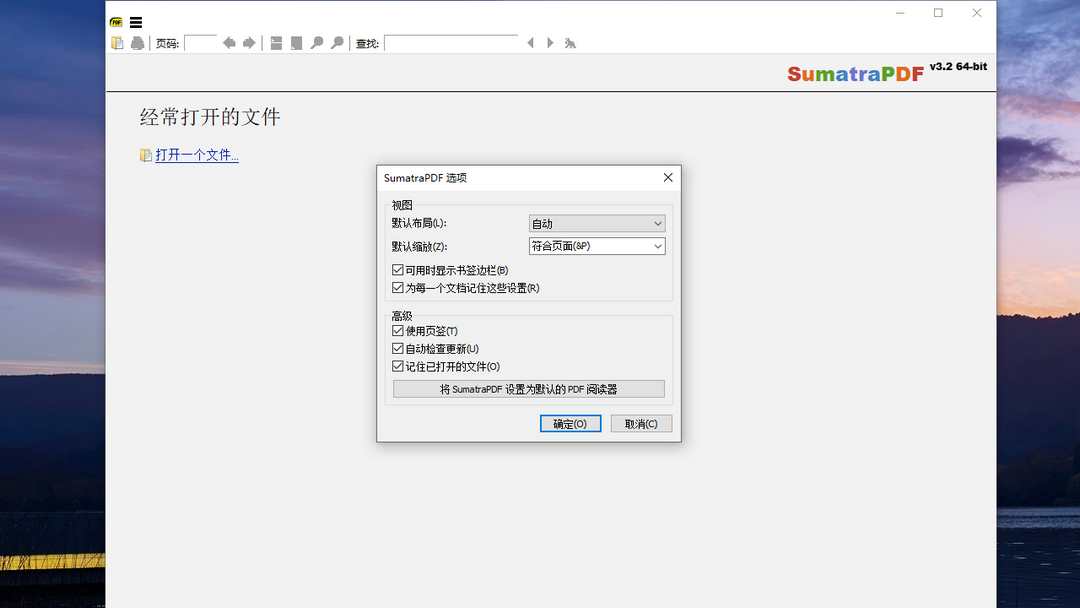Follow the 打开一个文件 link
This screenshot has height=608, width=1080.
[197, 154]
